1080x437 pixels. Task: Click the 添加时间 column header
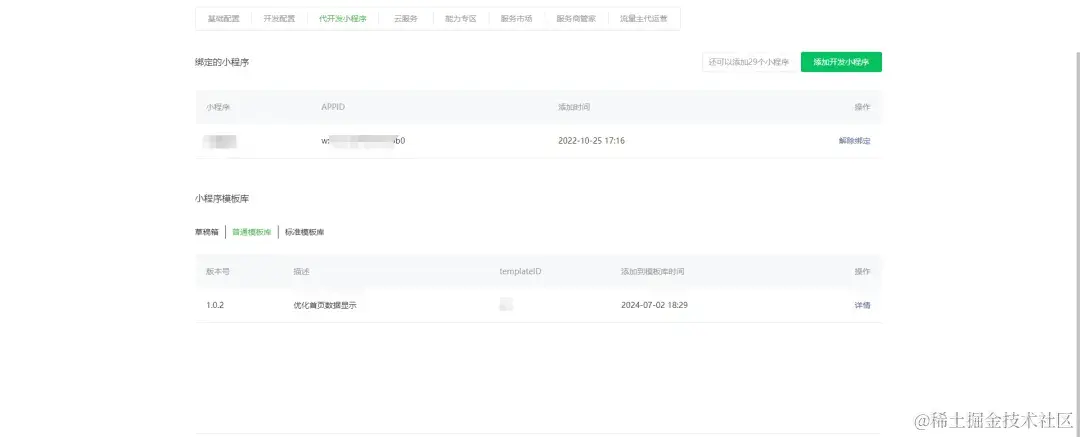(574, 108)
